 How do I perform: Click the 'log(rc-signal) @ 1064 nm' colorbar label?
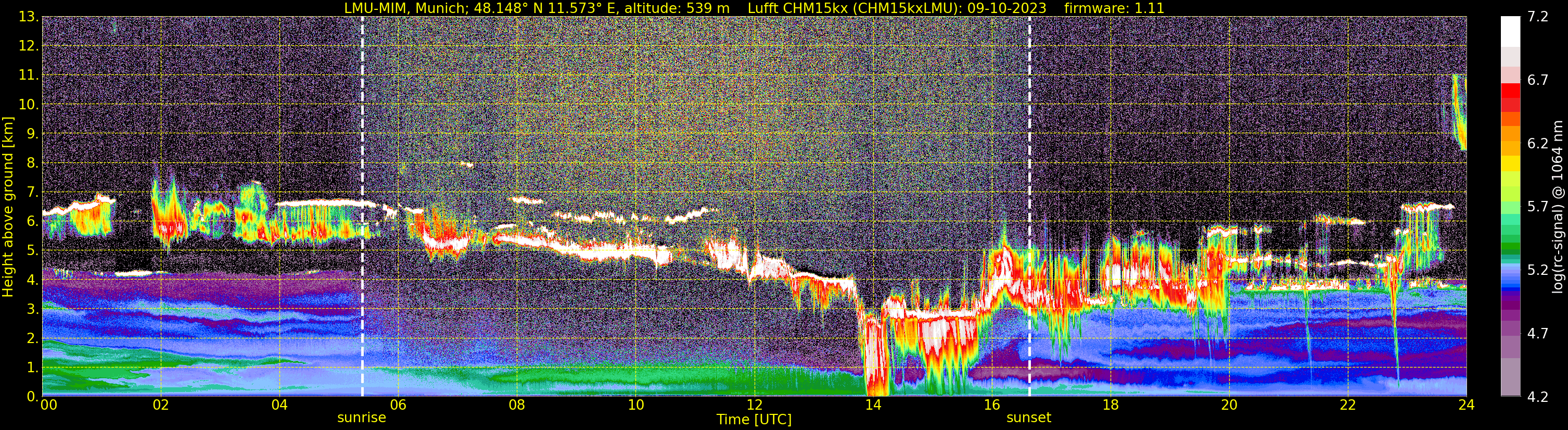1557,207
